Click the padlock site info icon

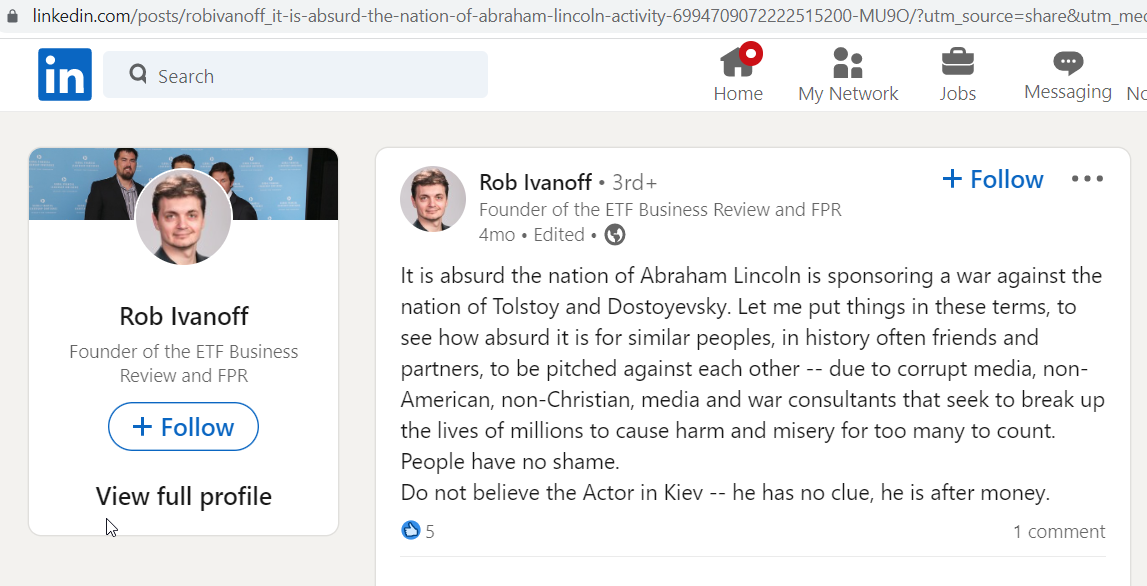(x=12, y=15)
